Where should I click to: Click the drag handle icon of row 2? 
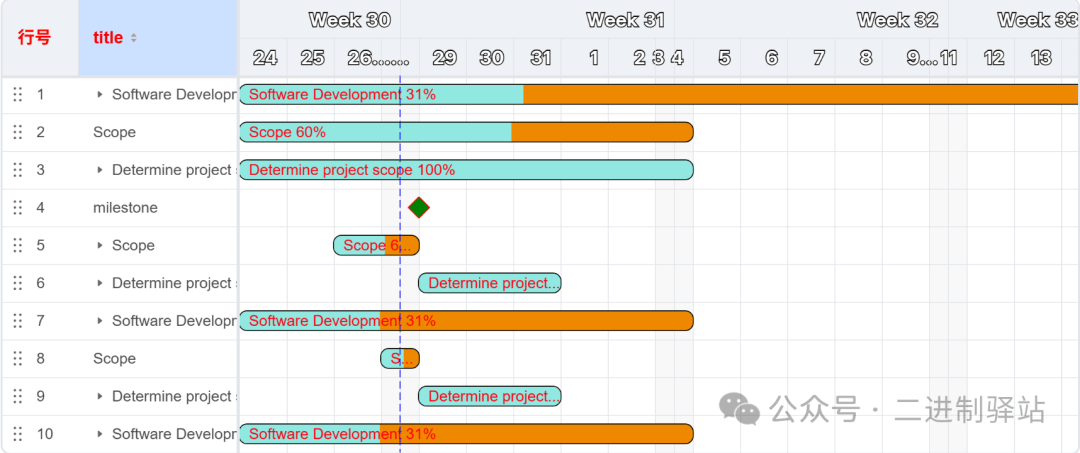(x=17, y=132)
